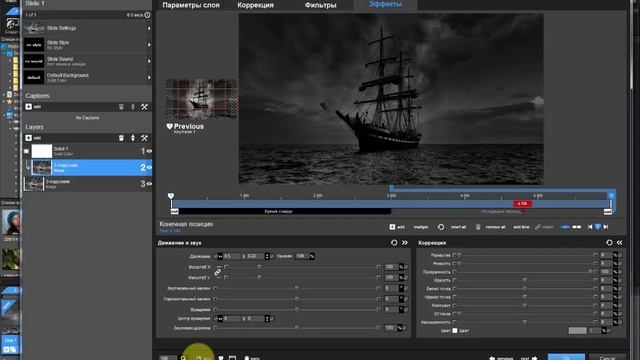Open rotation center stepper arrows
Viewport: 640px width, 360px height.
[x=267, y=318]
